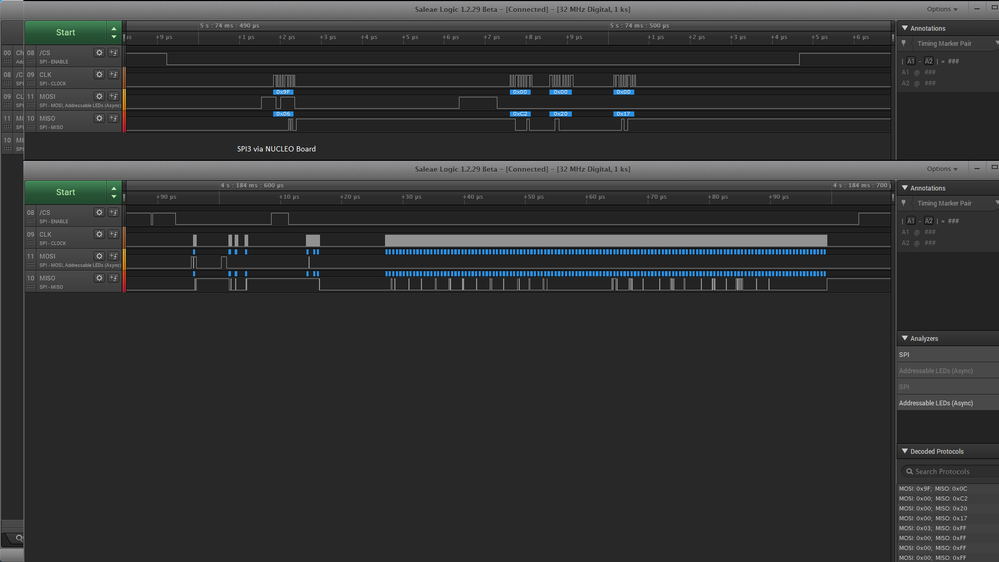Open capture options arrows beside lower Start
Screen dimensions: 999x562
(x=114, y=192)
